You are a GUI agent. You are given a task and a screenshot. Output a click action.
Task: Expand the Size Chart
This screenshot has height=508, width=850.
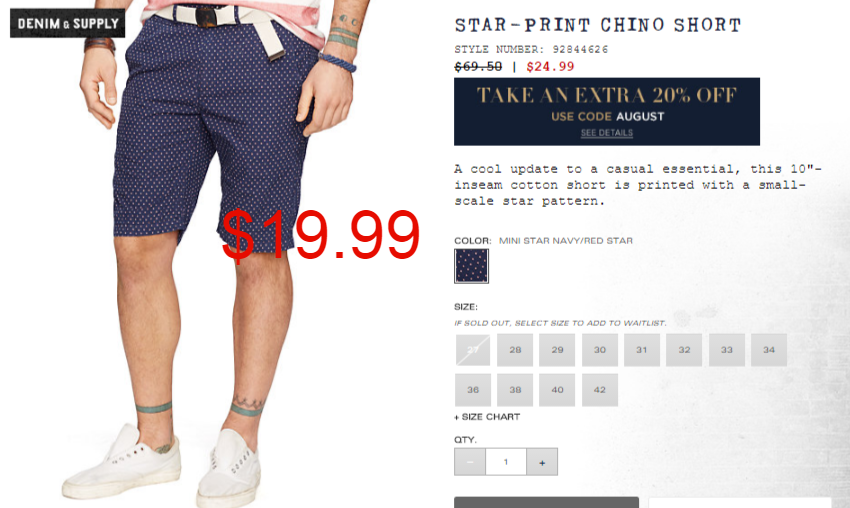[x=487, y=417]
